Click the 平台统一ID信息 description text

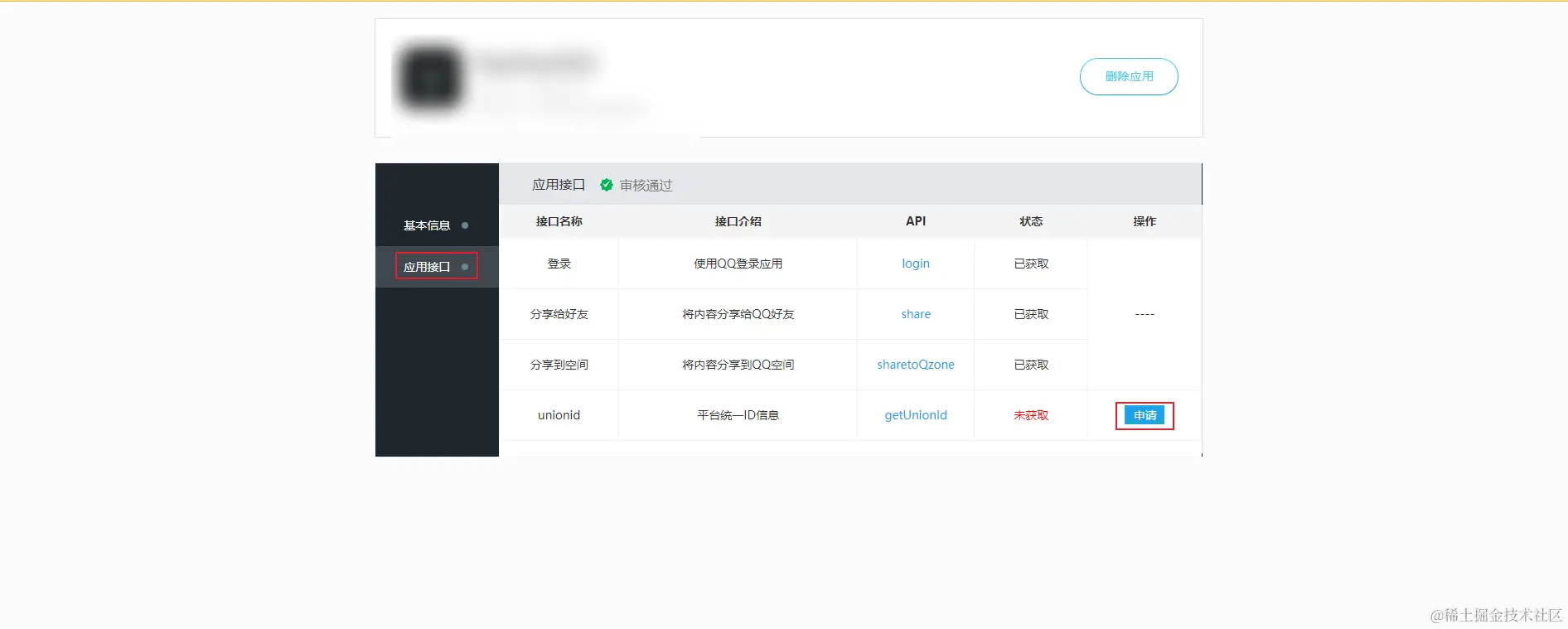738,415
